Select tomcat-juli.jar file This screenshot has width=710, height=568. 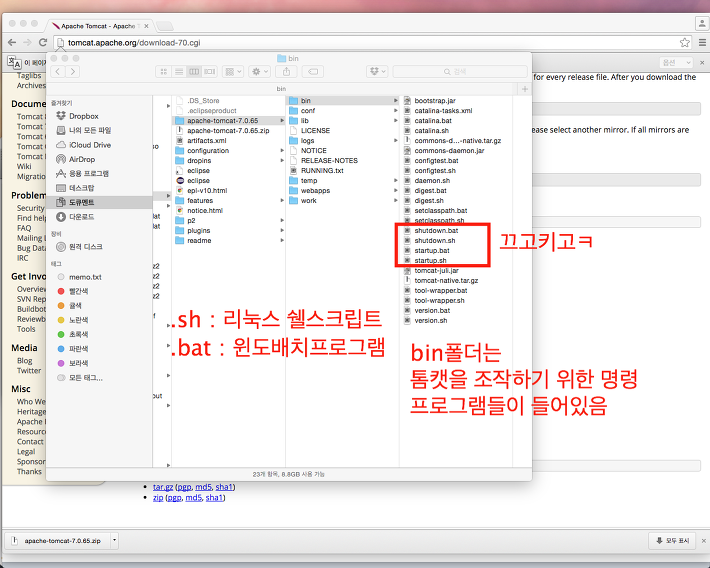coord(431,270)
